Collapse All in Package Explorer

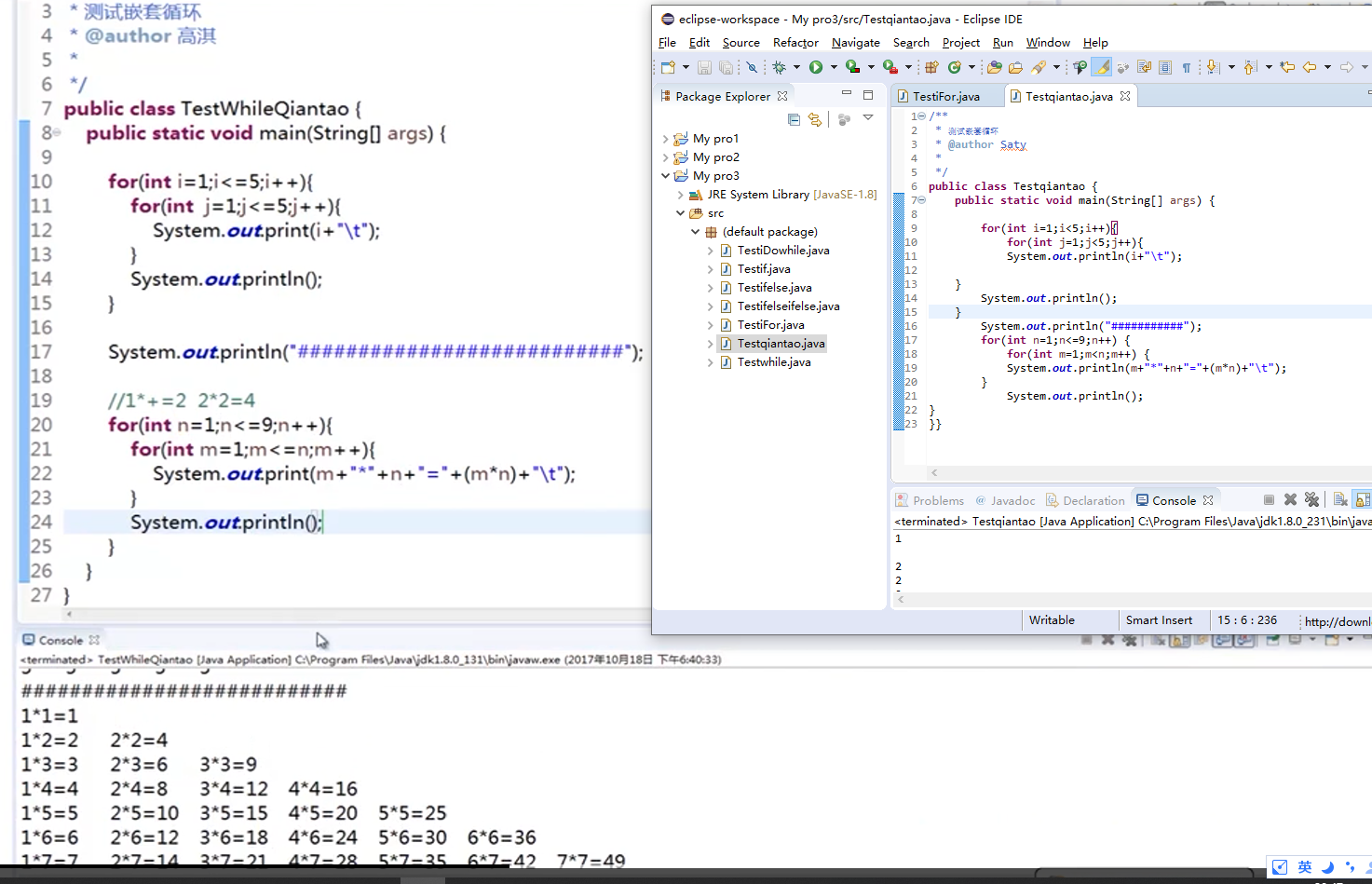click(x=794, y=119)
